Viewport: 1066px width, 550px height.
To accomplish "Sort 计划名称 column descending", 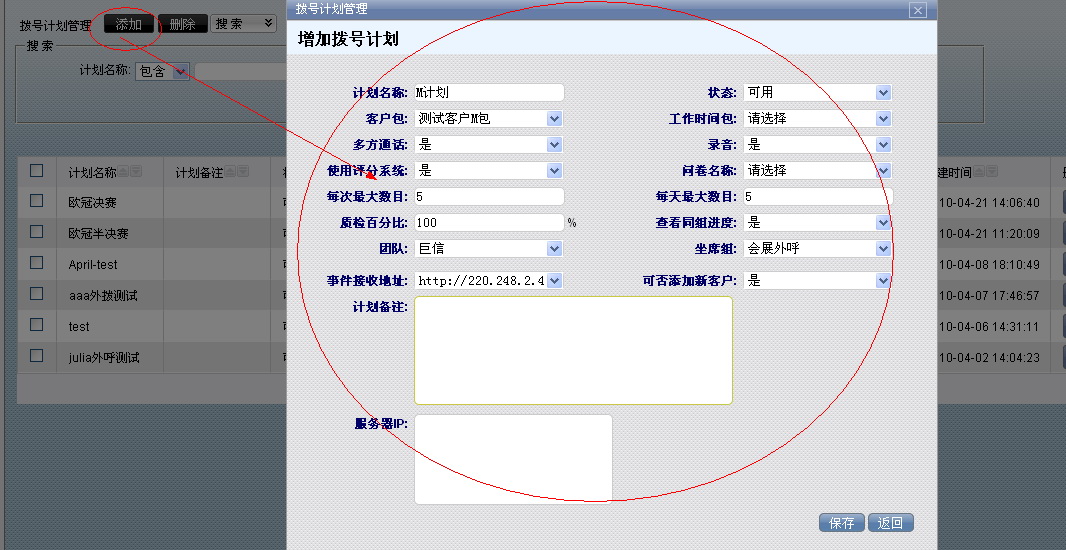I will [x=135, y=172].
